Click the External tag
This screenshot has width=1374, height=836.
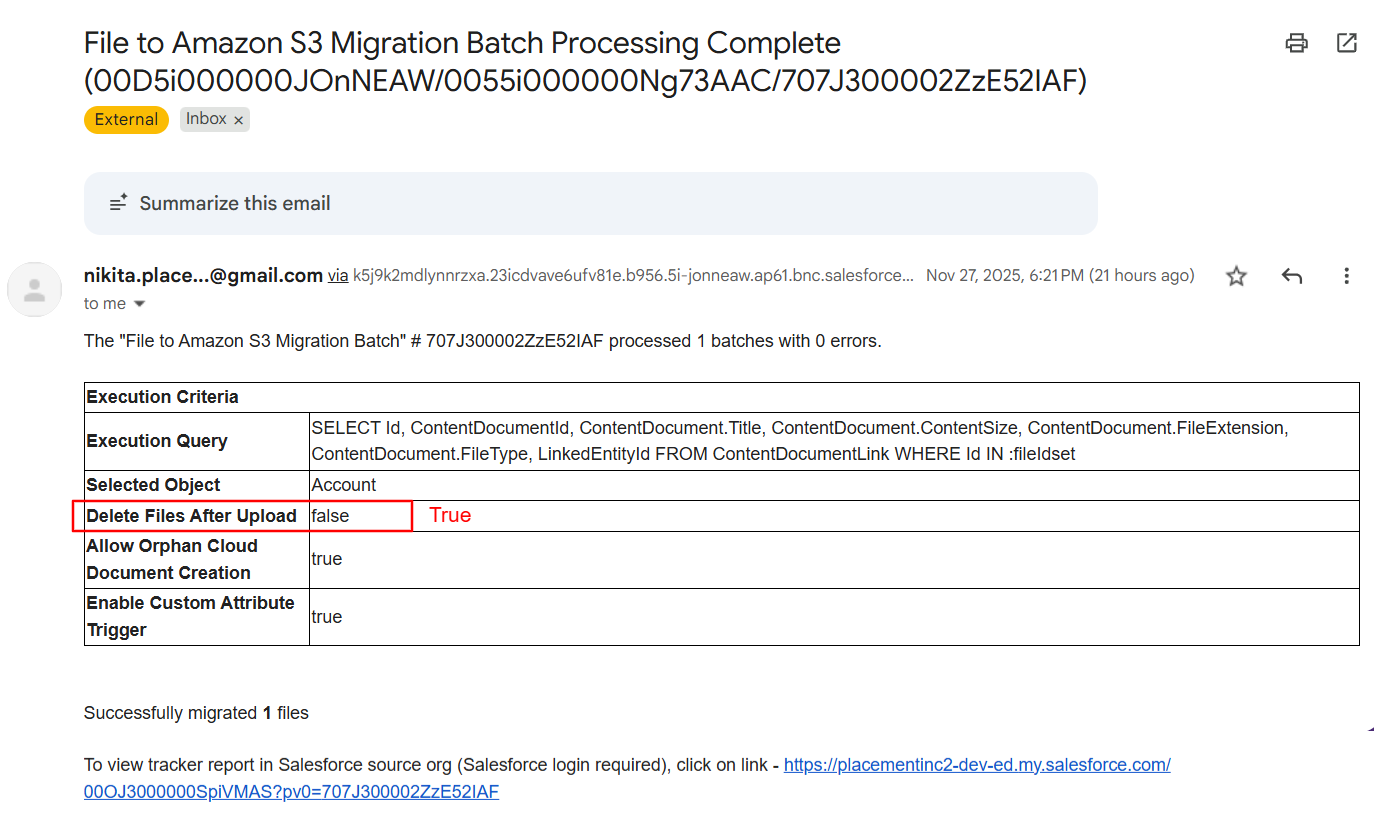click(126, 120)
